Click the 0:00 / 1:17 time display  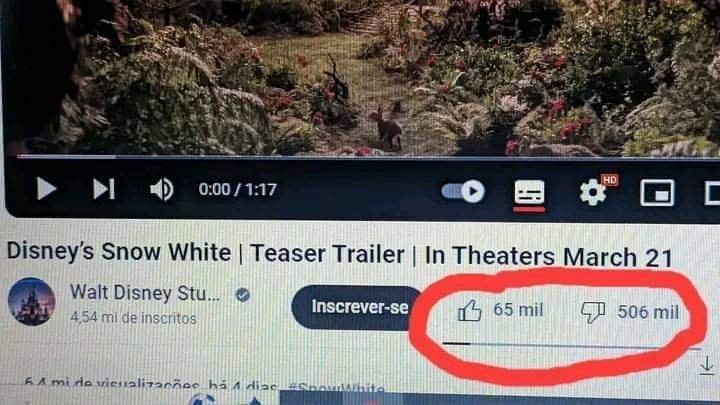coord(237,189)
